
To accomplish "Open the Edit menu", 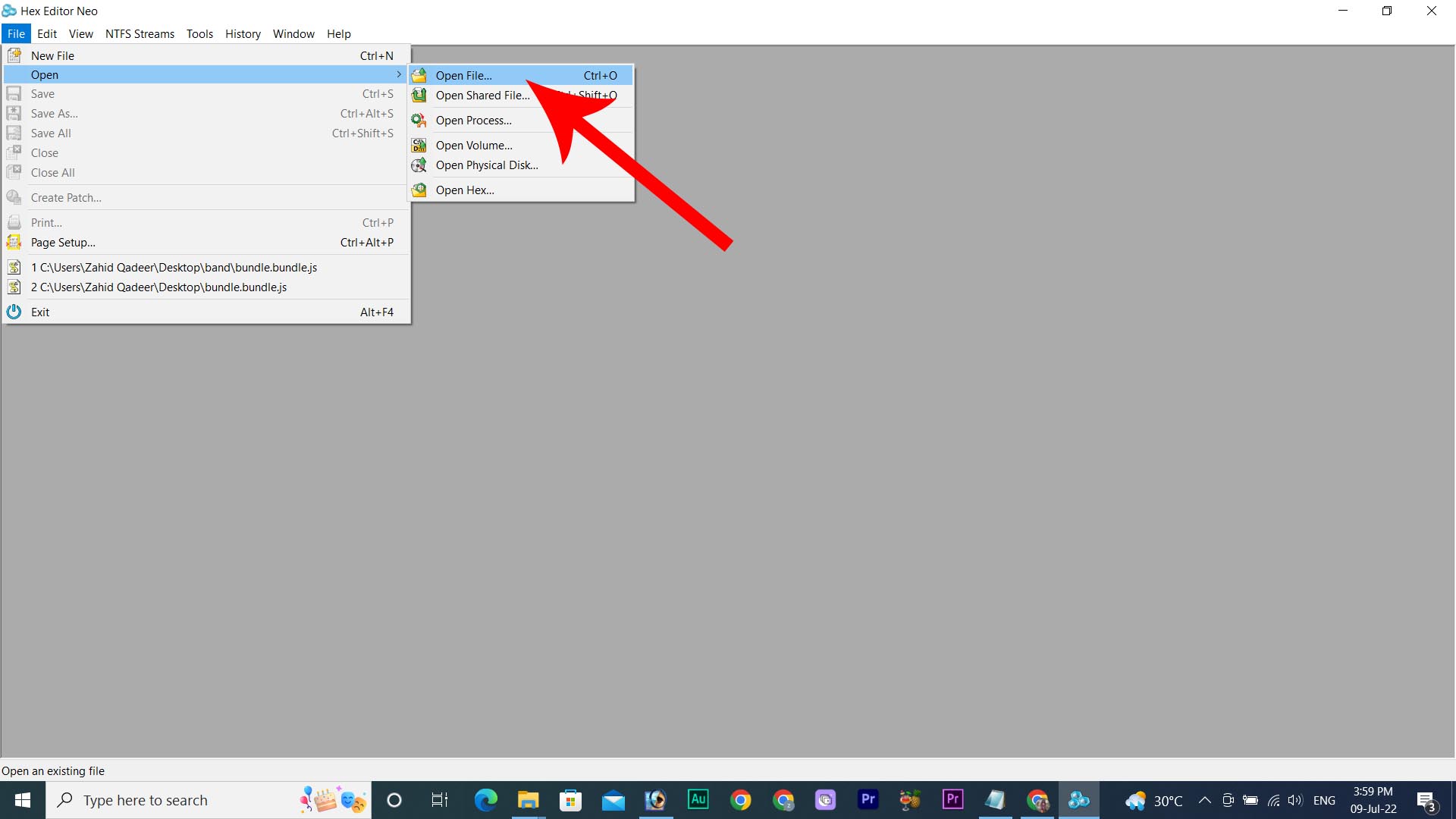I will (47, 34).
